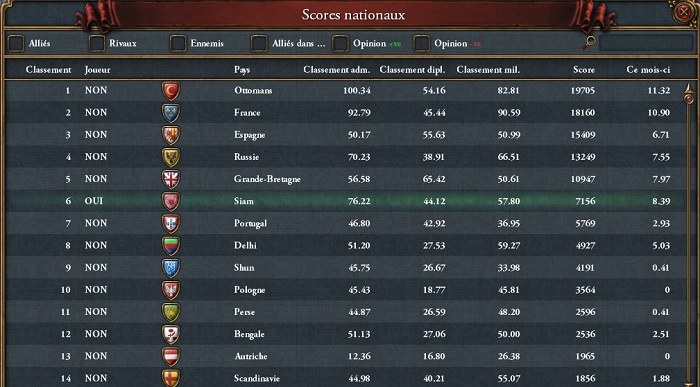Image resolution: width=700 pixels, height=387 pixels.
Task: Select the France flag shield
Action: pos(171,113)
